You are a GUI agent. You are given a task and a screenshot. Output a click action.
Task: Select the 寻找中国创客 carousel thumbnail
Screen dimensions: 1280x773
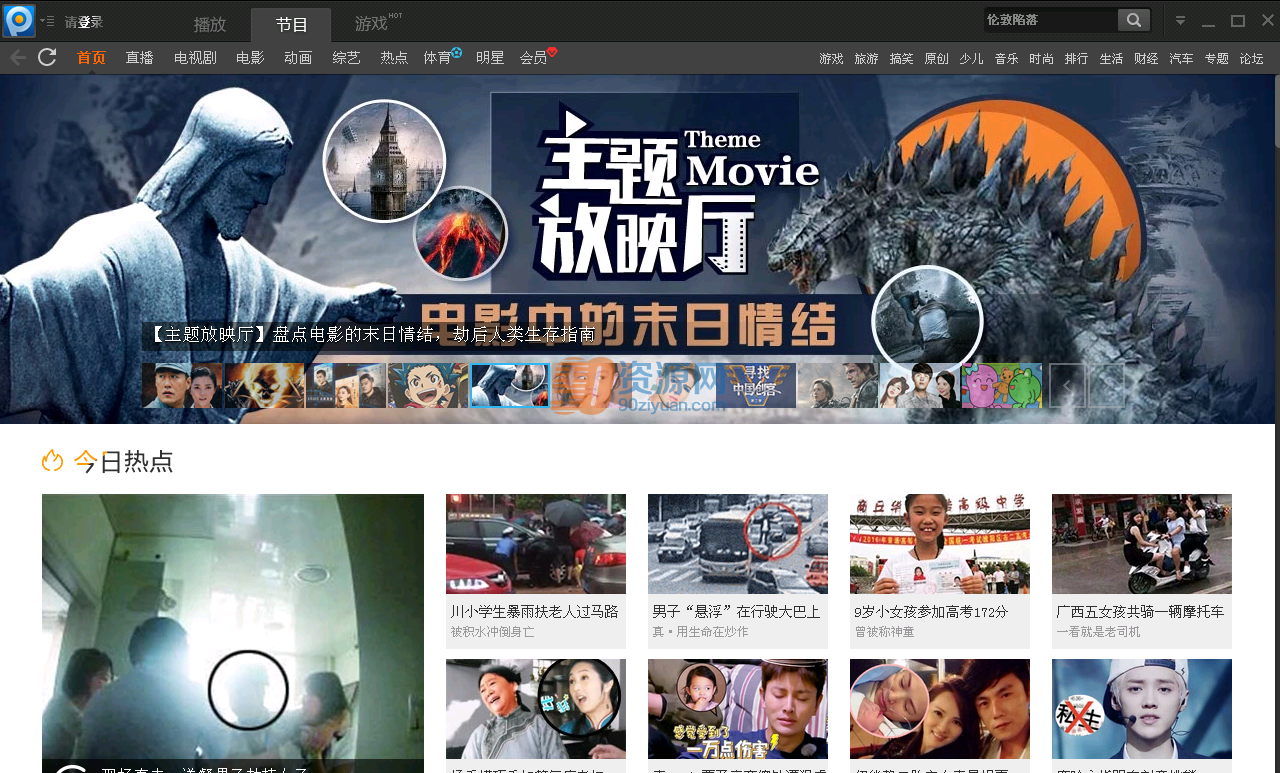tap(756, 385)
